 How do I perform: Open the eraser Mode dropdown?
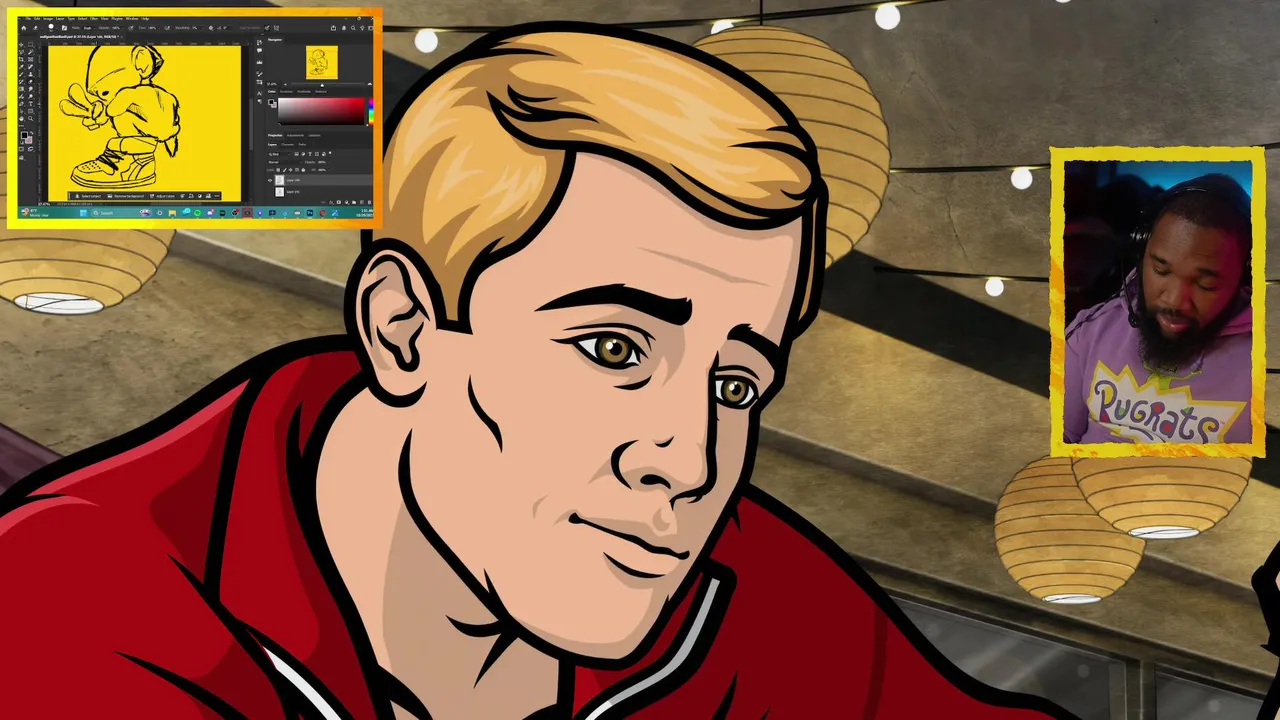(88, 28)
